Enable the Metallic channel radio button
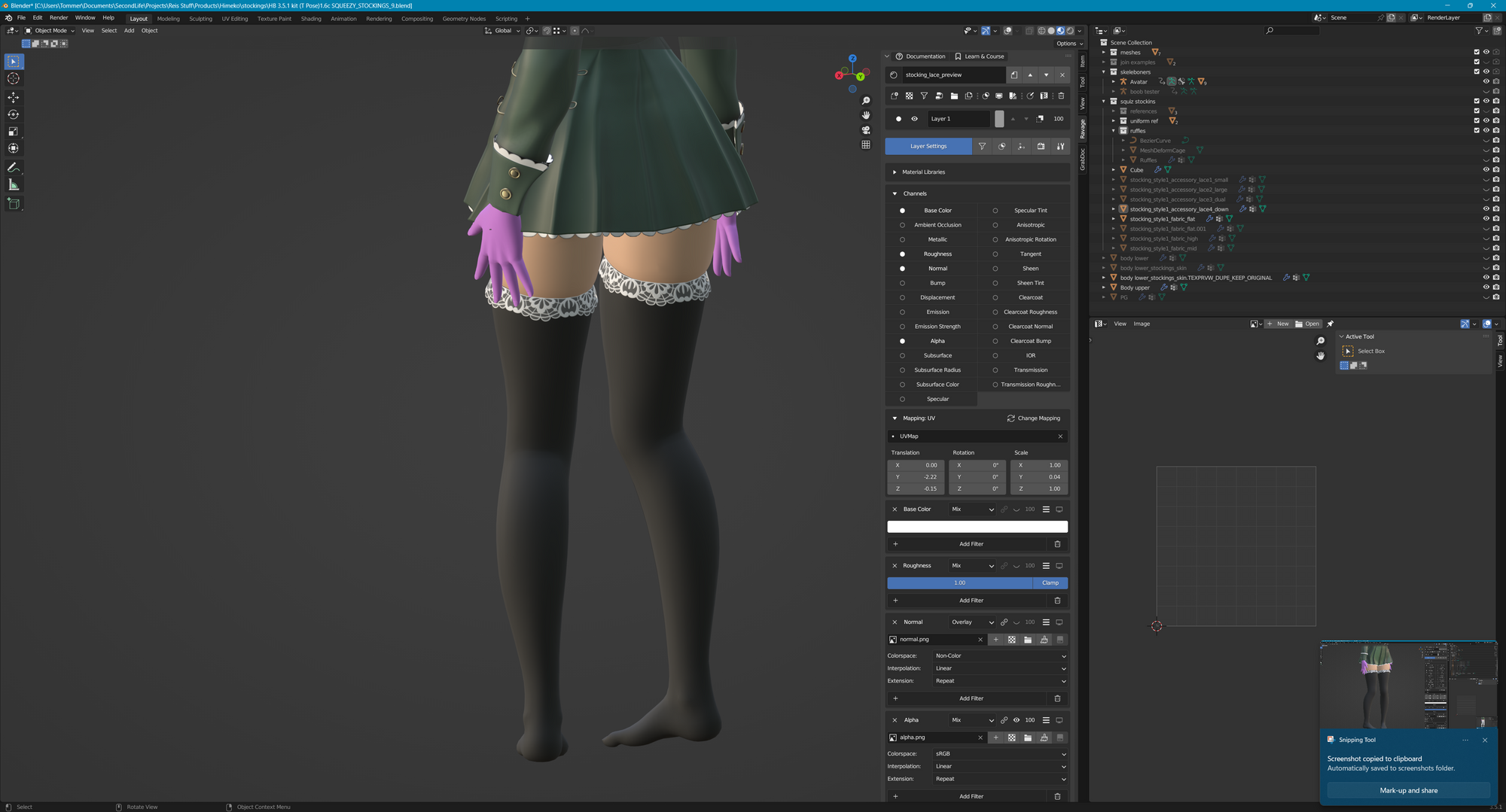 pos(902,239)
